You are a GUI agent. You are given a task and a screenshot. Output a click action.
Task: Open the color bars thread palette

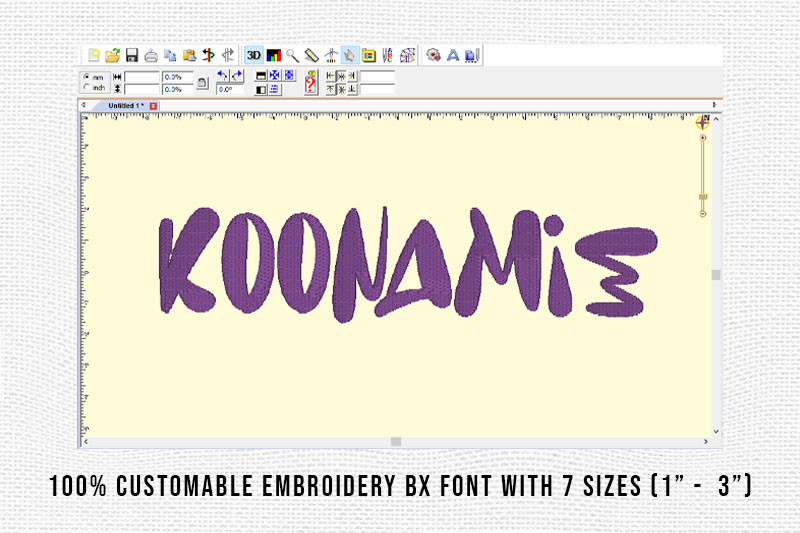coord(274,55)
